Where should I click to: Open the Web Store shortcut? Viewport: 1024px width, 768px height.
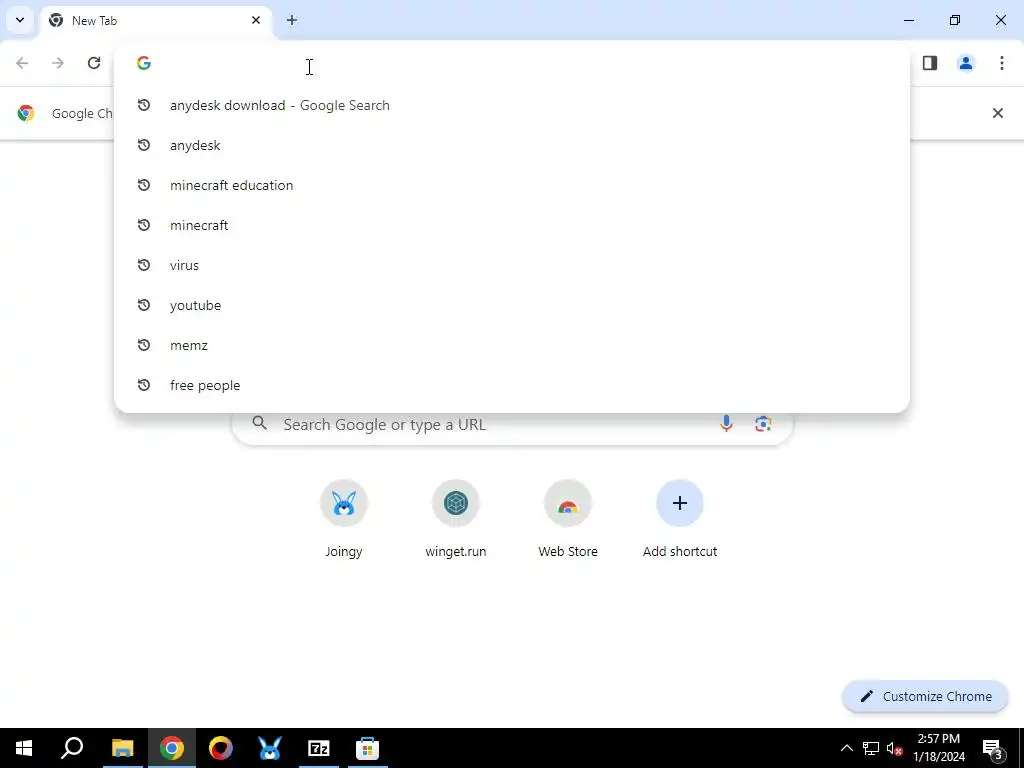(x=568, y=520)
